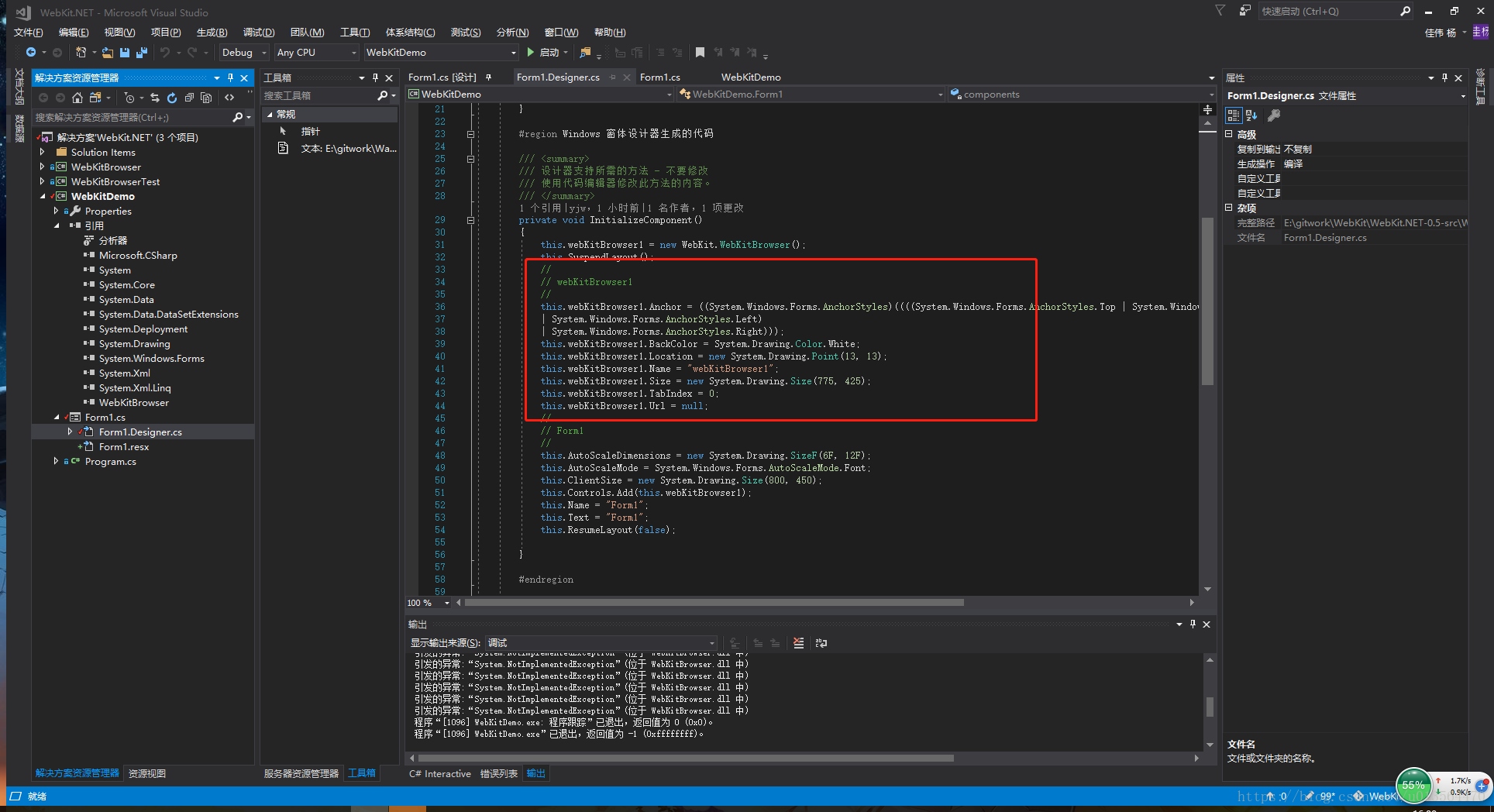
Task: Collapse the WebKitDemo project node
Action: [x=43, y=197]
